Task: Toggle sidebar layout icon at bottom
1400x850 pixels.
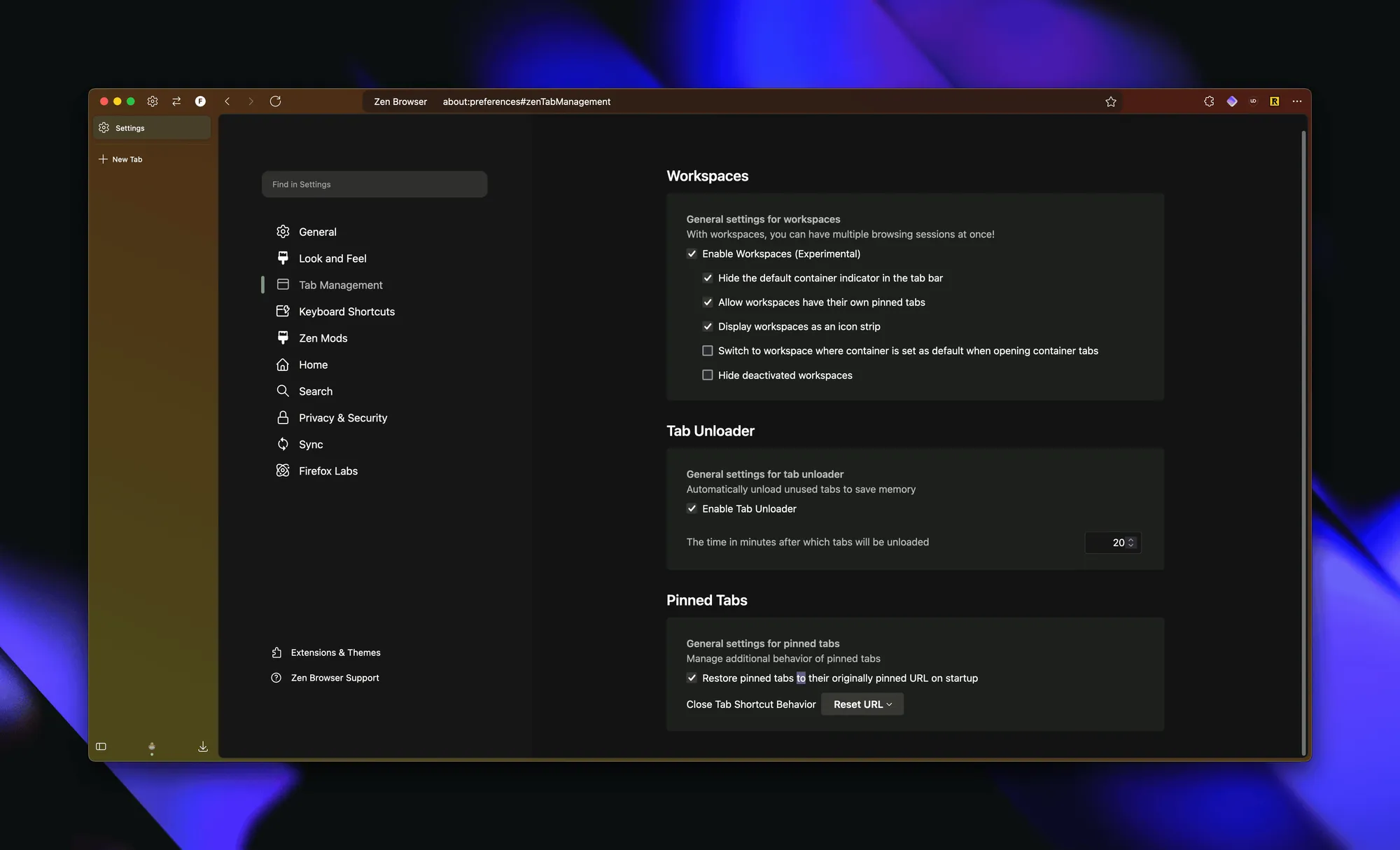Action: (101, 746)
